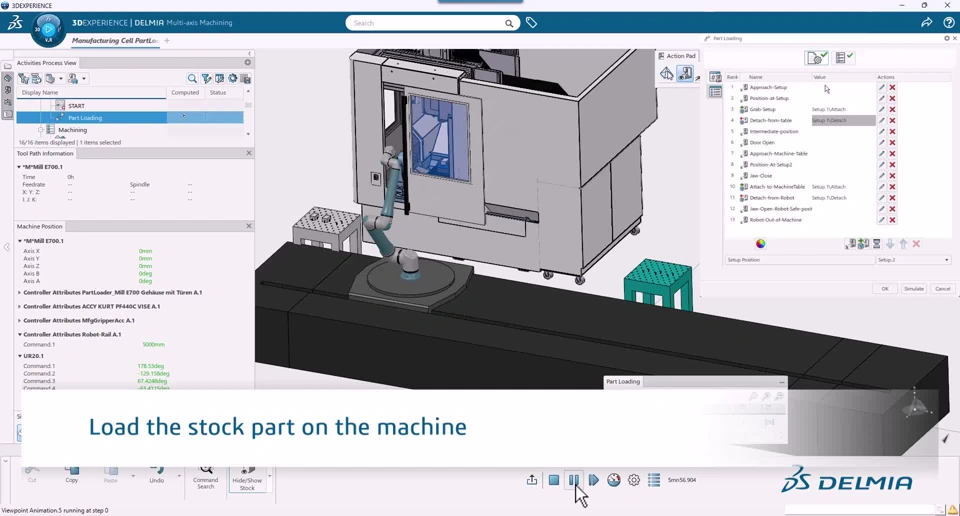This screenshot has height=516, width=960.
Task: Expand the Machining tree node
Action: coord(40,130)
